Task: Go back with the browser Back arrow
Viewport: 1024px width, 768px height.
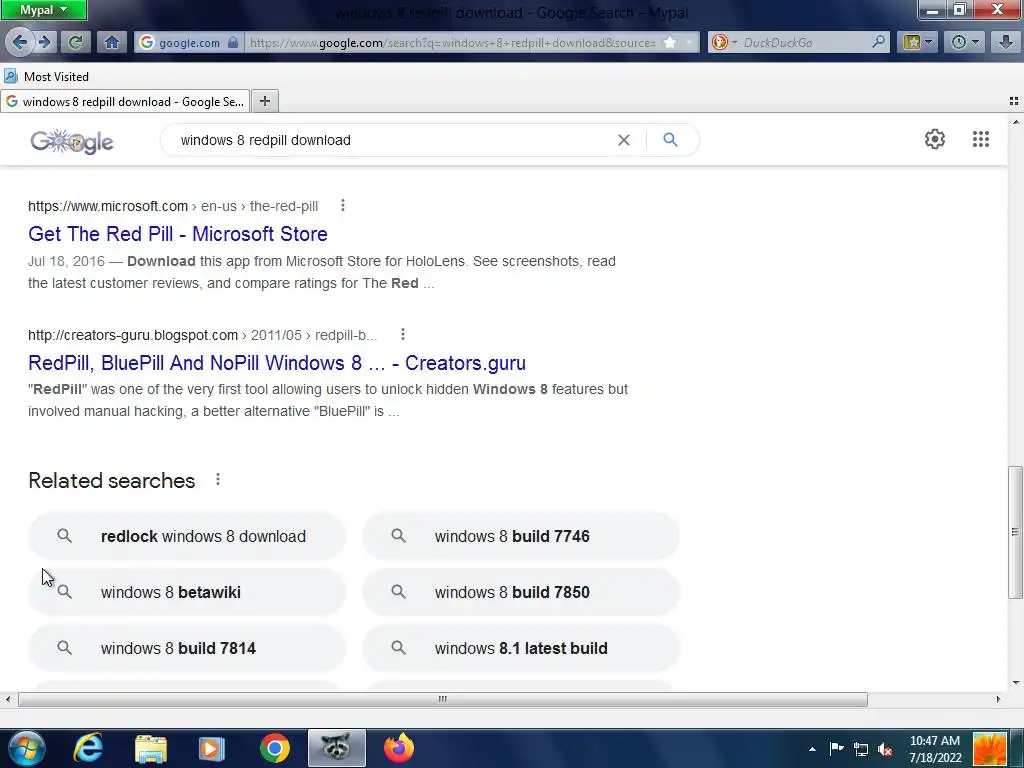Action: click(19, 42)
